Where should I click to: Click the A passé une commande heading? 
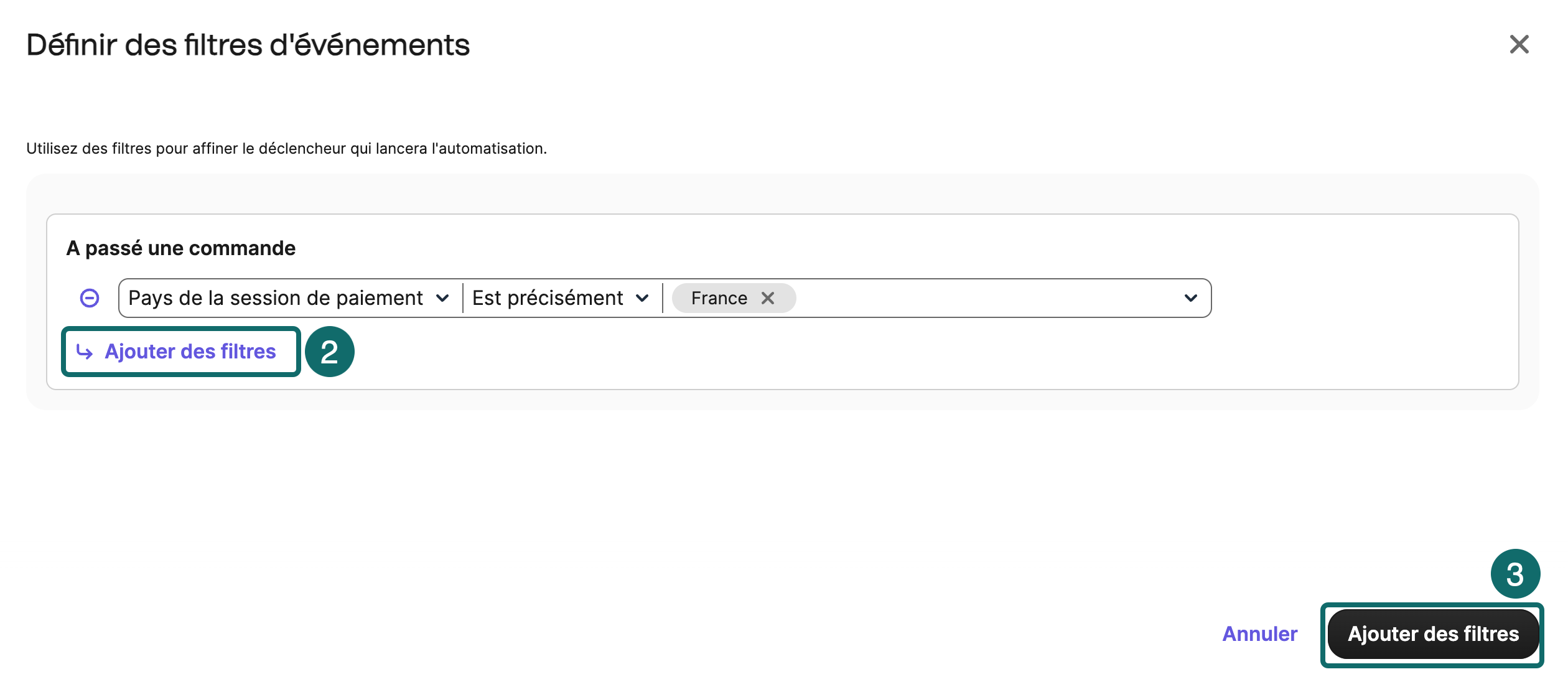pos(181,248)
